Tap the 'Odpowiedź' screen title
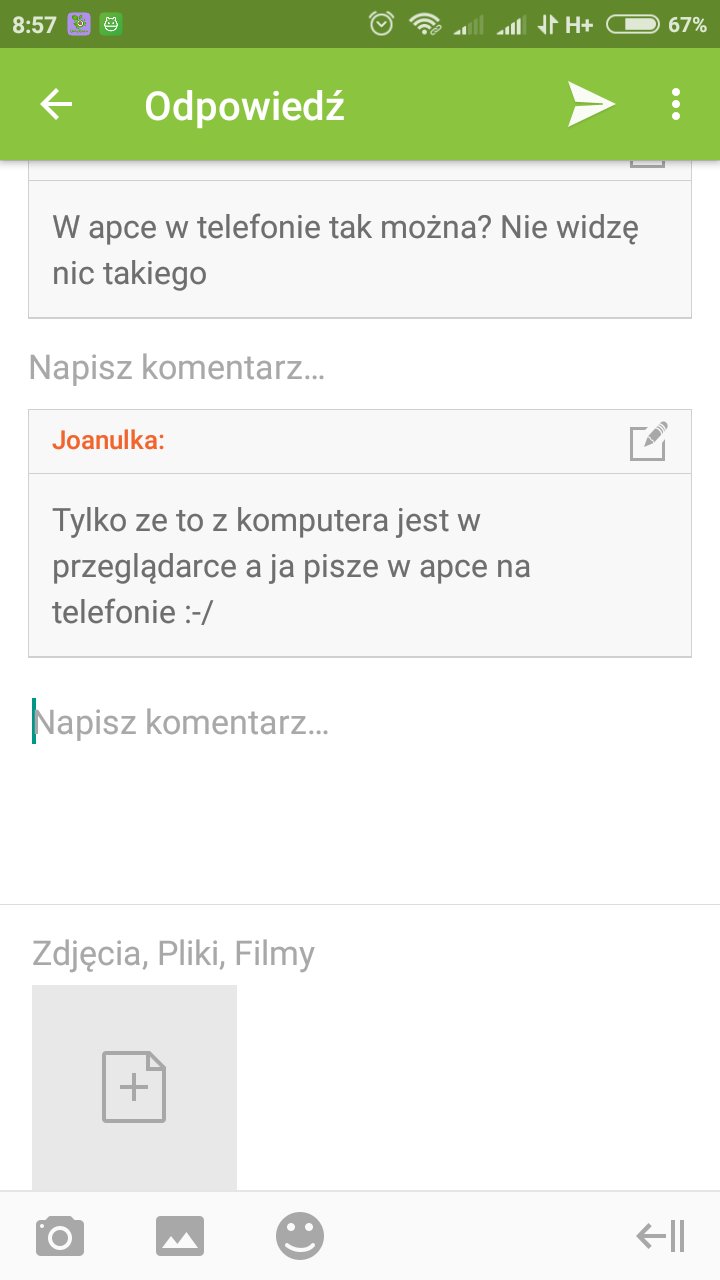Image resolution: width=720 pixels, height=1280 pixels. click(245, 105)
